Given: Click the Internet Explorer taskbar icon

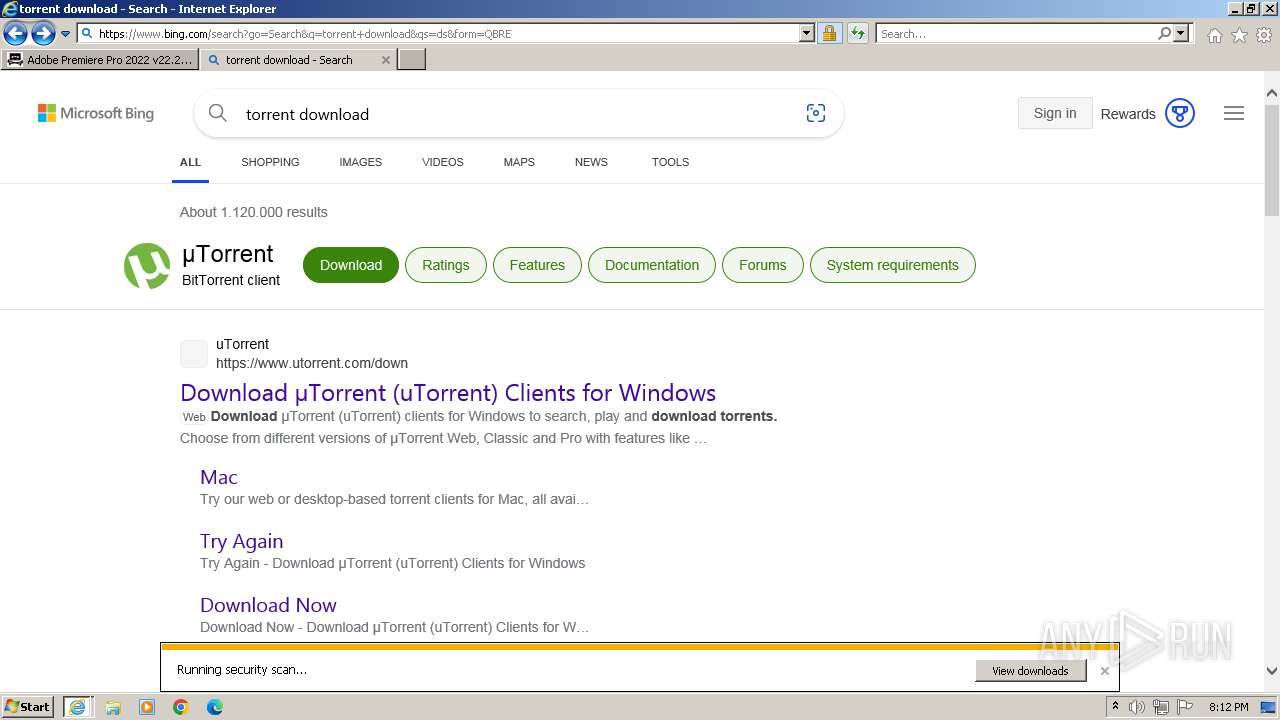Looking at the screenshot, I should [77, 707].
